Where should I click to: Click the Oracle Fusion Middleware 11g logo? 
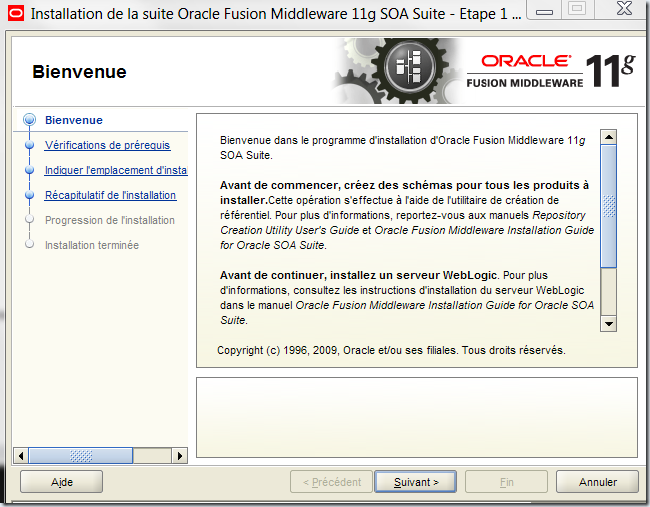(551, 71)
